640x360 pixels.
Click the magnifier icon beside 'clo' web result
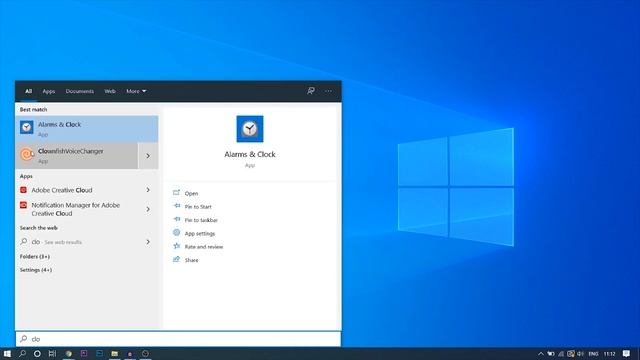[24, 242]
